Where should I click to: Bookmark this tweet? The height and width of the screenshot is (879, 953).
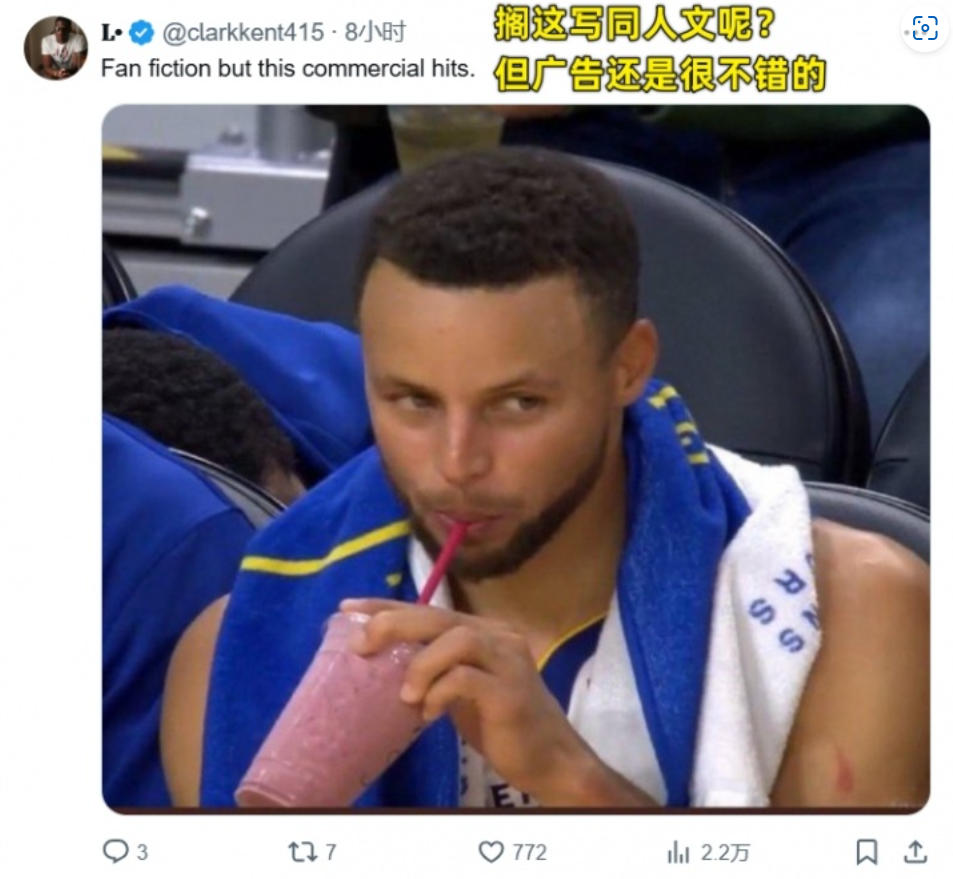pyautogui.click(x=867, y=852)
